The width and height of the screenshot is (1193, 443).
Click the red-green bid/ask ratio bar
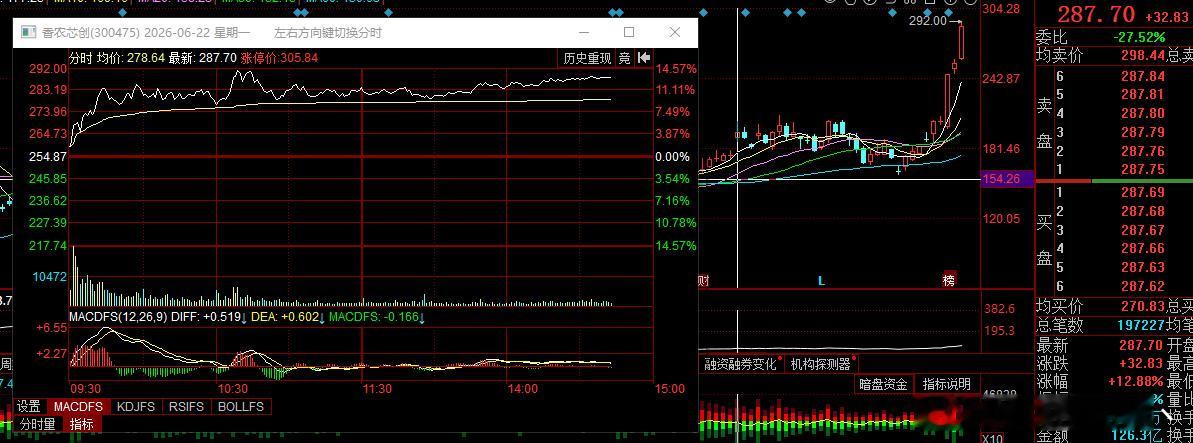[1114, 180]
